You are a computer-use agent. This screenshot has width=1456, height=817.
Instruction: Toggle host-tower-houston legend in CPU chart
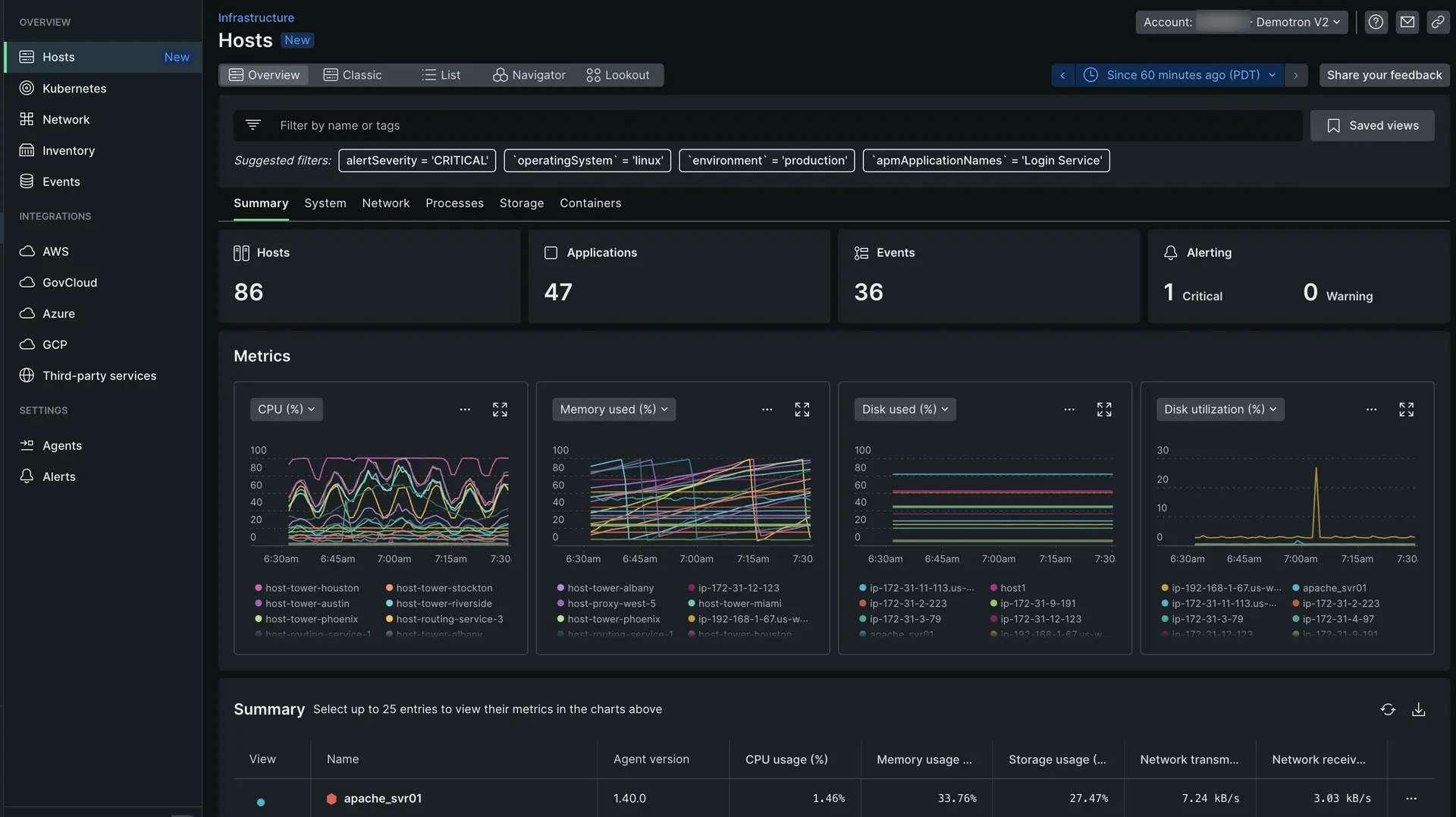tap(312, 588)
